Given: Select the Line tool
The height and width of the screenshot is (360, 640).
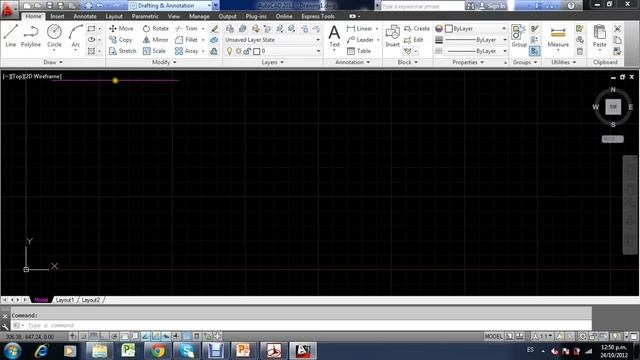Looking at the screenshot, I should coord(11,36).
